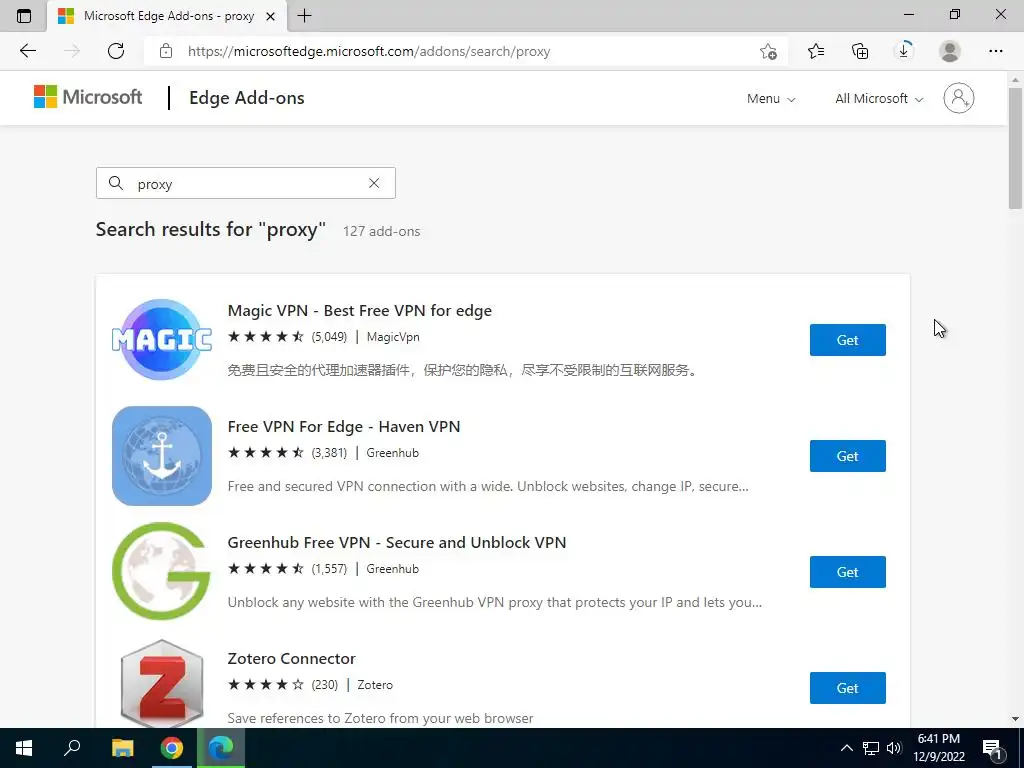View site info via address bar padlock
Image resolution: width=1024 pixels, height=768 pixels.
coord(166,51)
